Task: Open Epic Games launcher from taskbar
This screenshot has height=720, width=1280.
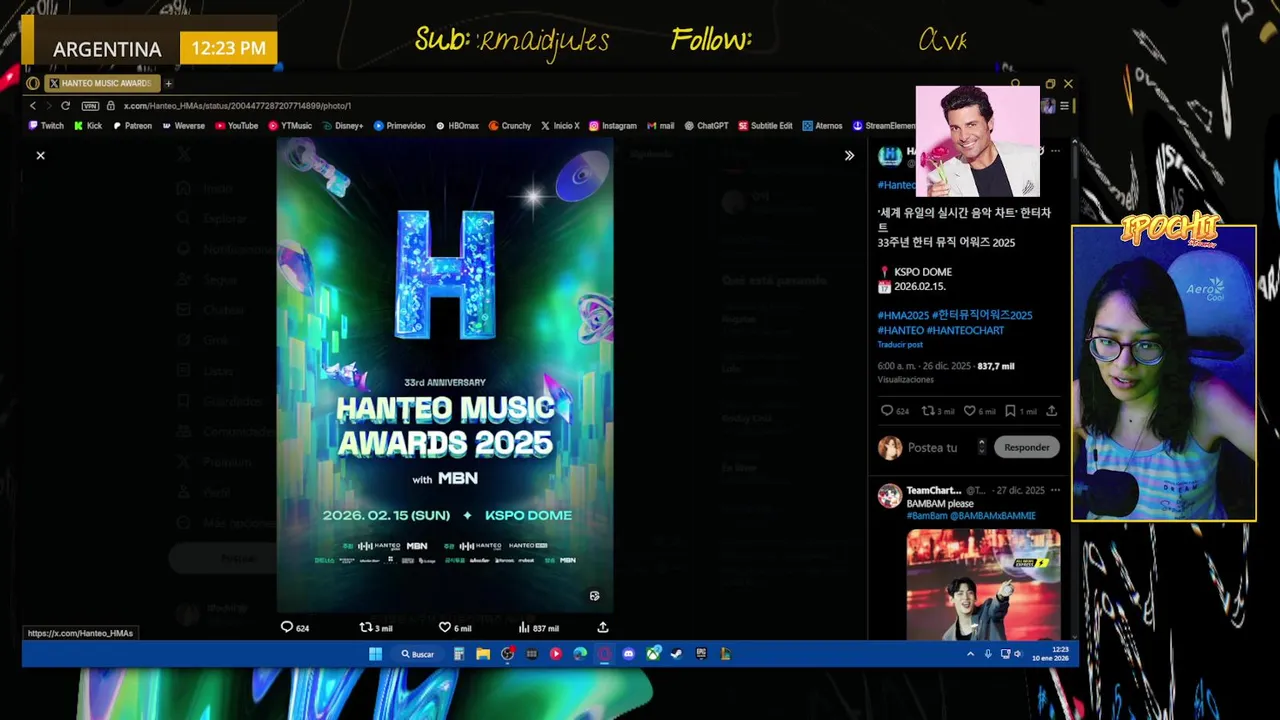Action: [701, 654]
